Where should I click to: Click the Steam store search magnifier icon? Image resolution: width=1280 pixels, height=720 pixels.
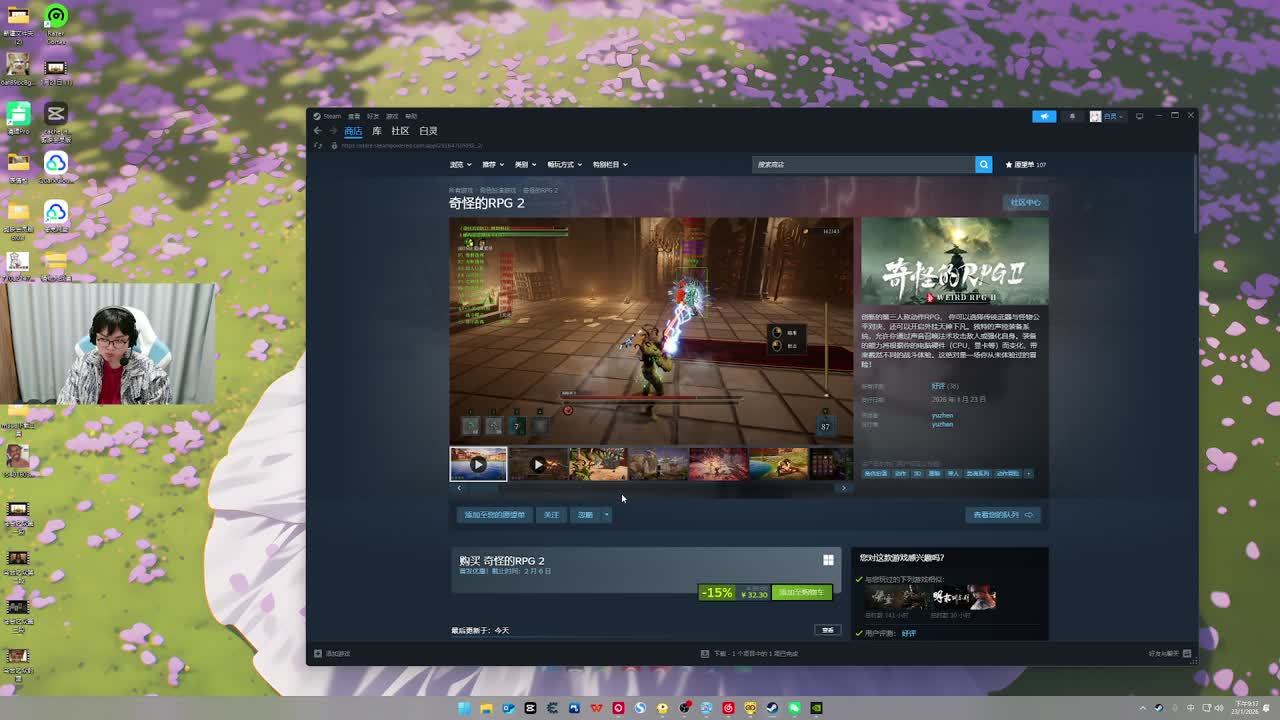point(983,164)
